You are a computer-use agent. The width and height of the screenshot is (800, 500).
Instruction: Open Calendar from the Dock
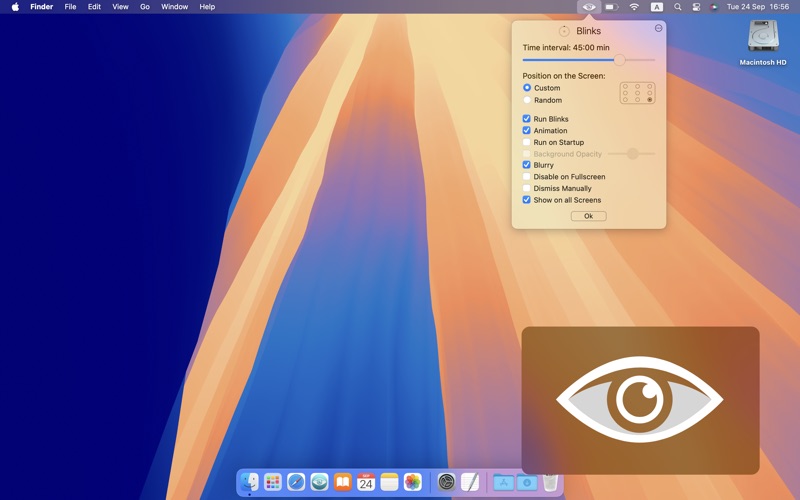[366, 482]
